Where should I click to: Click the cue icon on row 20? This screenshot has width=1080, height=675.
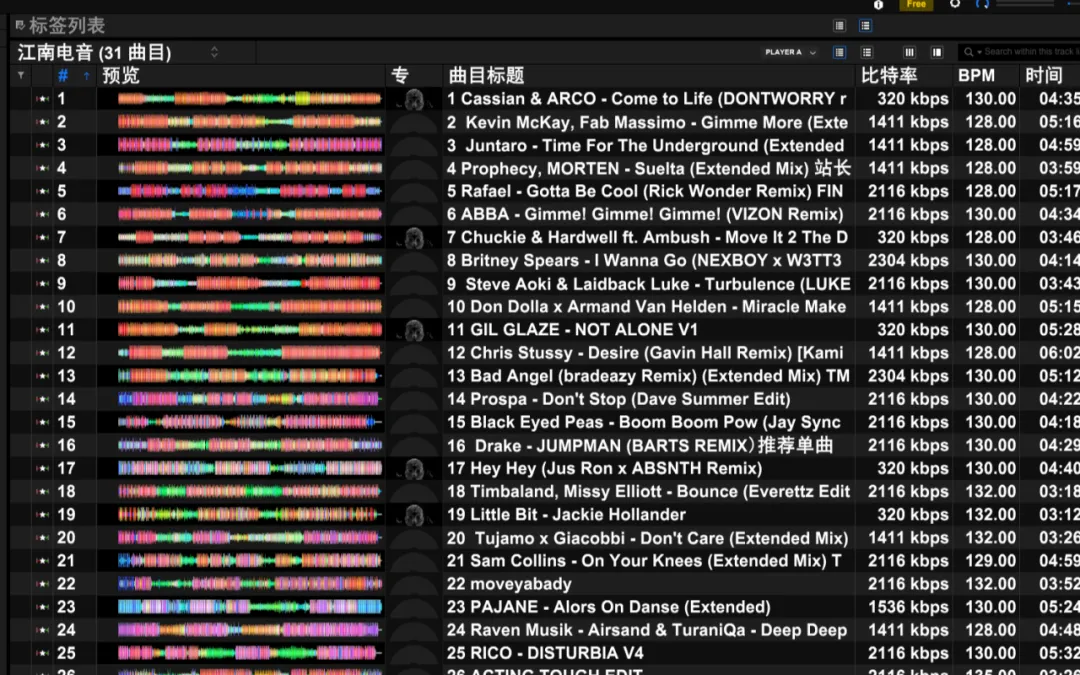click(43, 537)
